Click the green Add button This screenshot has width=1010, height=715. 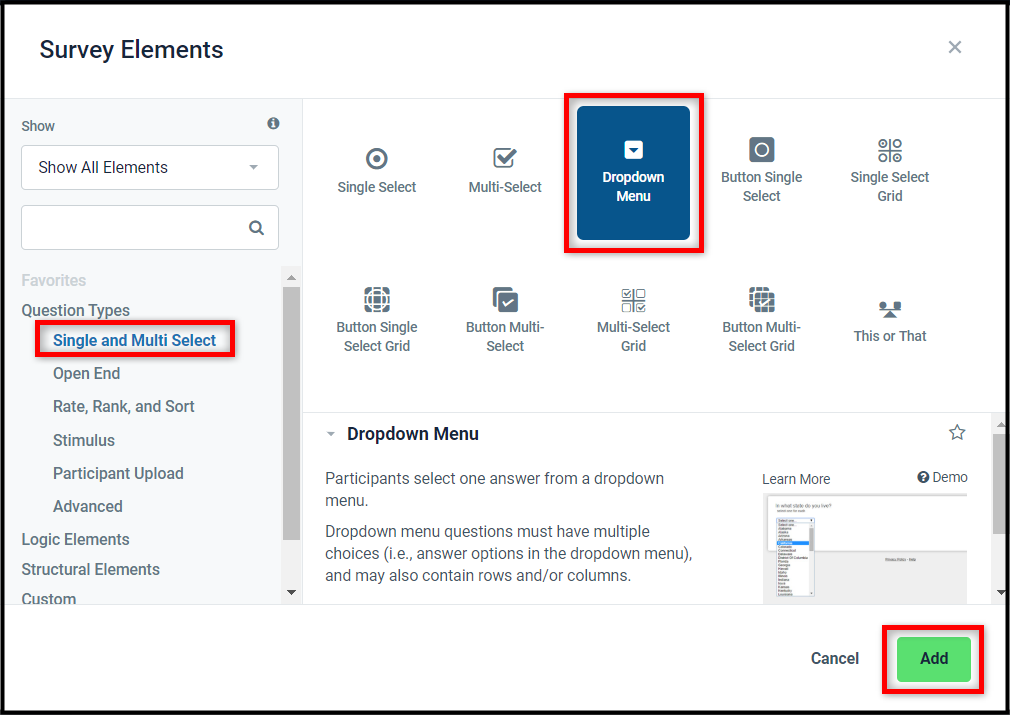[933, 658]
